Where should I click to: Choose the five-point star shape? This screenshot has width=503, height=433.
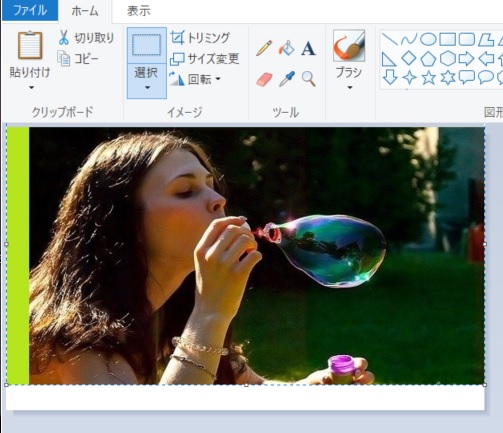click(429, 78)
